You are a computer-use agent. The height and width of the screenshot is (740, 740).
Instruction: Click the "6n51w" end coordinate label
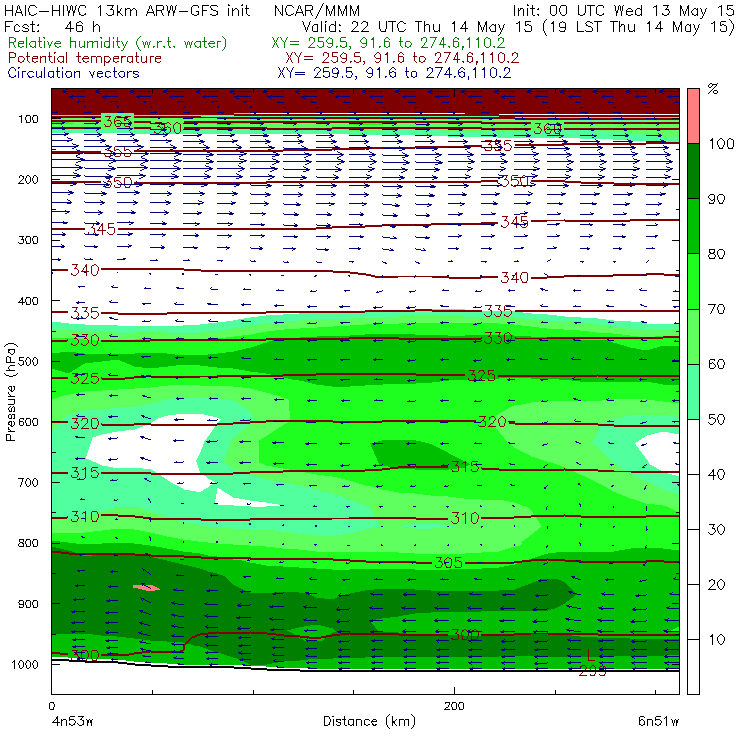pyautogui.click(x=658, y=721)
